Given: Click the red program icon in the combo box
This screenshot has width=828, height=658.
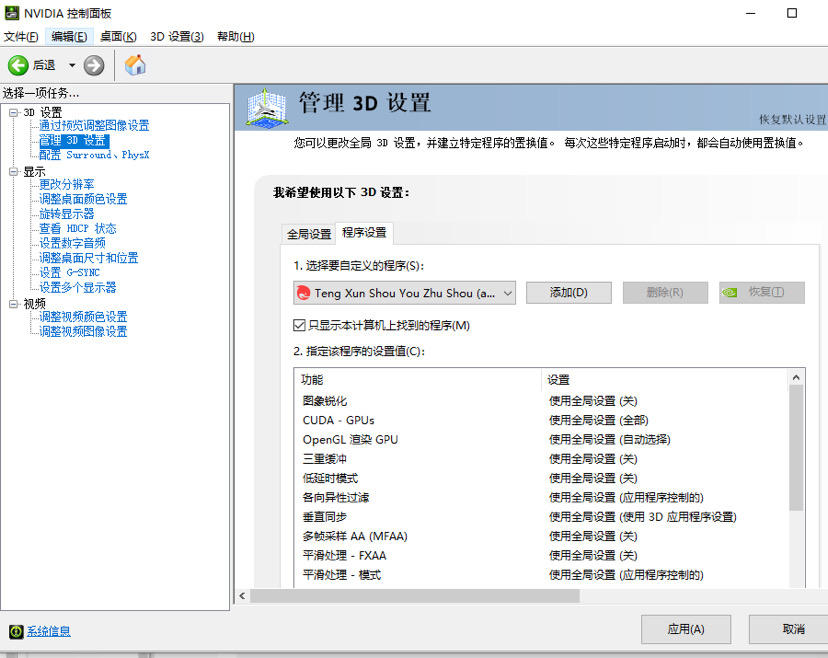Looking at the screenshot, I should click(x=304, y=293).
